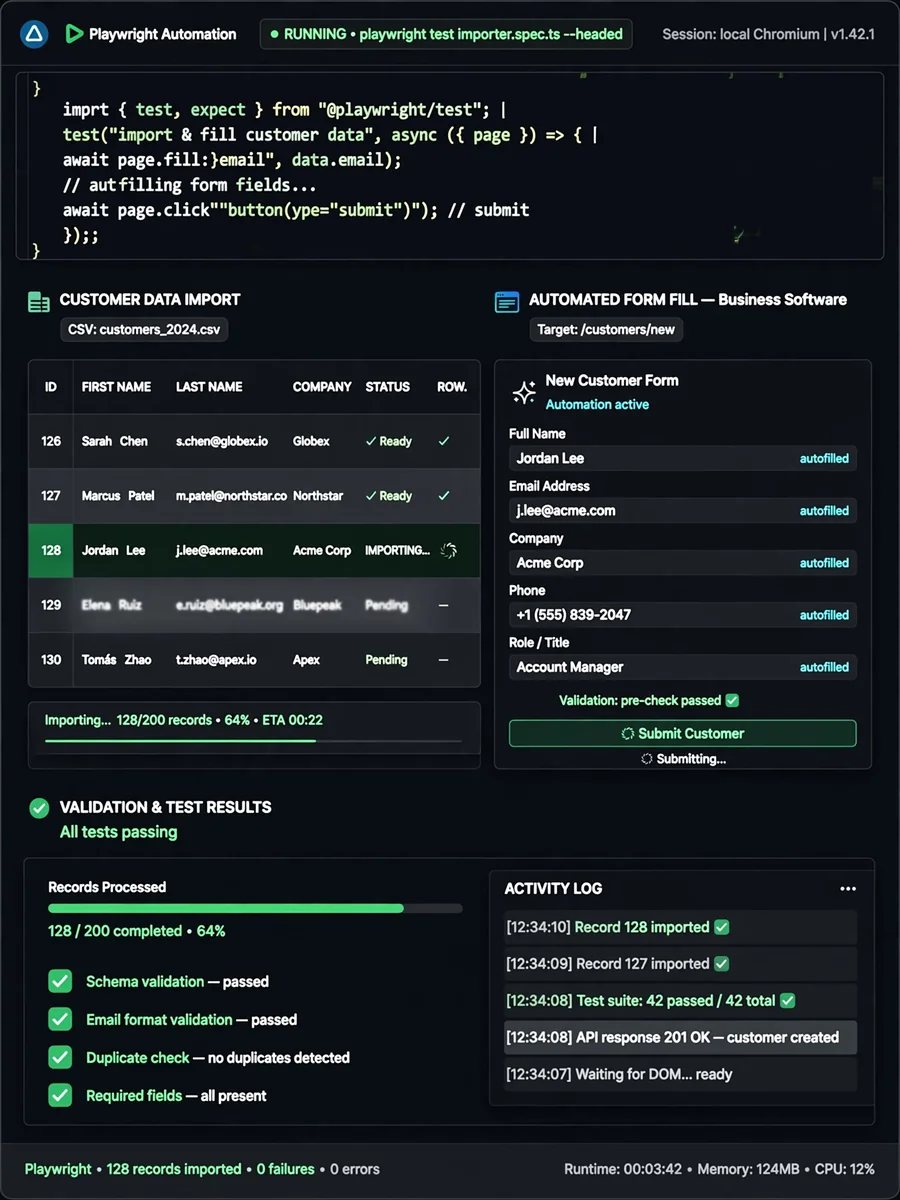Click the 0 failures status bar entry
The image size is (900, 1200).
coord(286,1169)
